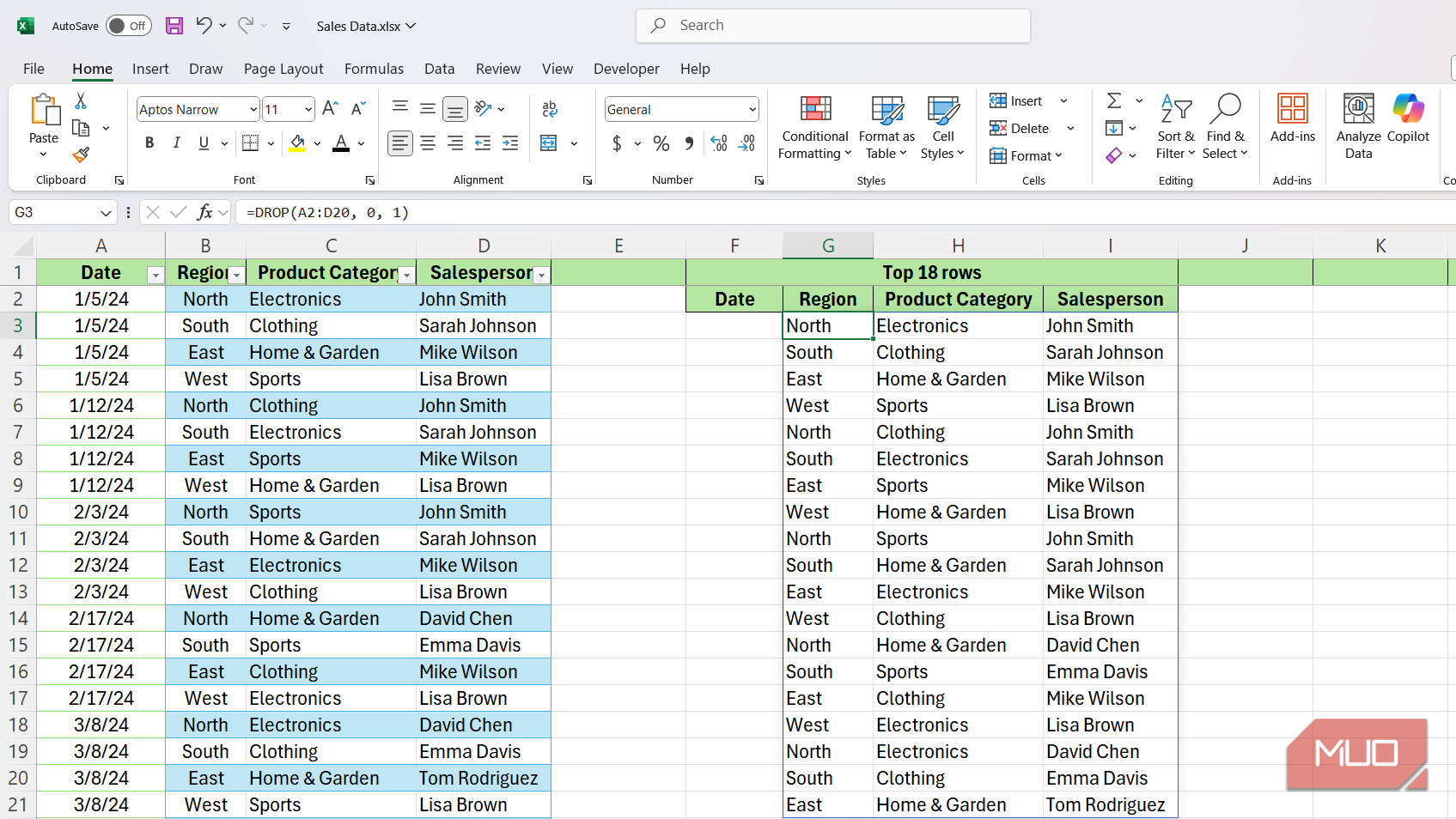Open the Borders icon
Viewport: 1456px width, 819px height.
(250, 143)
